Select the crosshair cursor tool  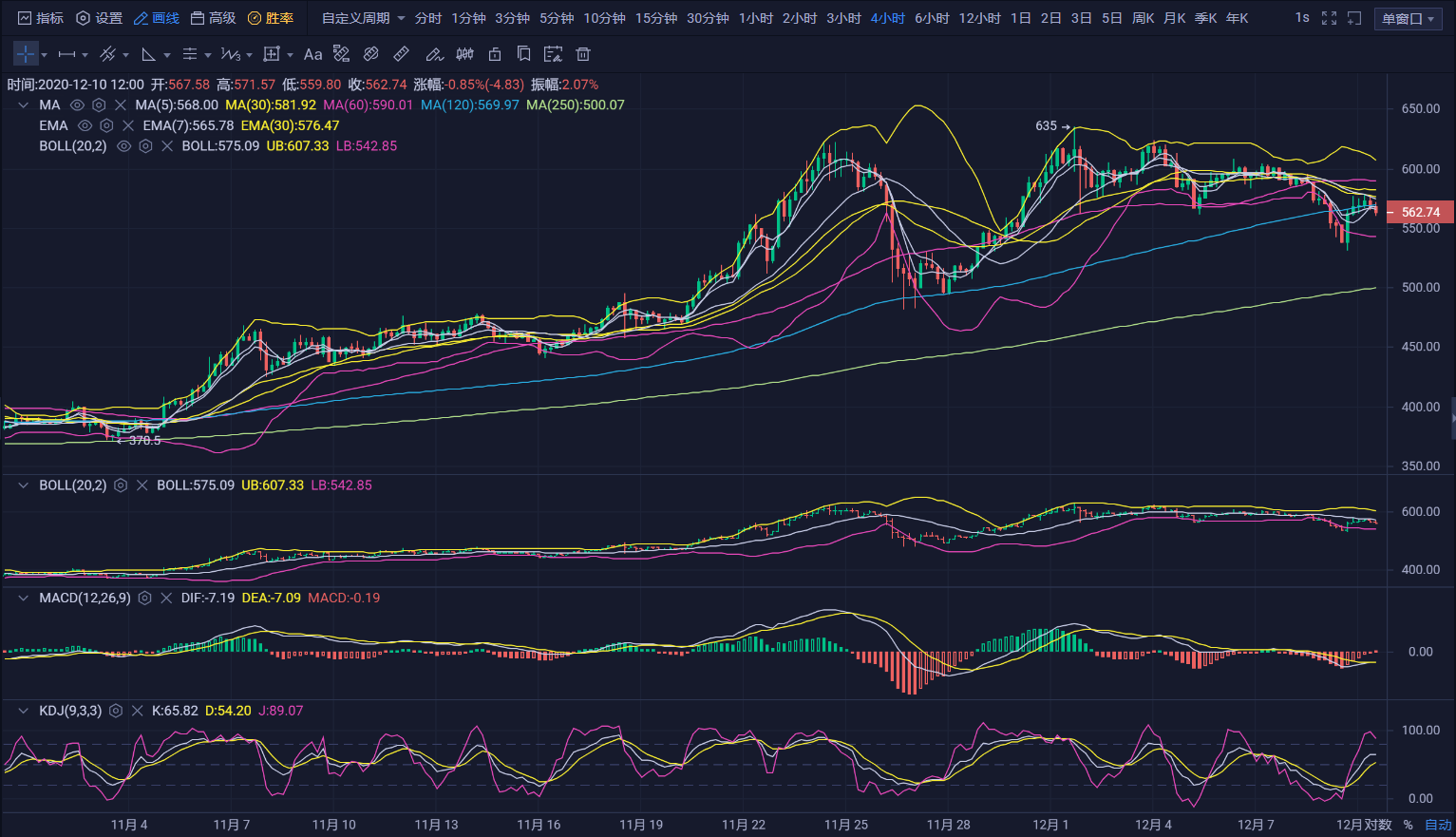point(26,54)
